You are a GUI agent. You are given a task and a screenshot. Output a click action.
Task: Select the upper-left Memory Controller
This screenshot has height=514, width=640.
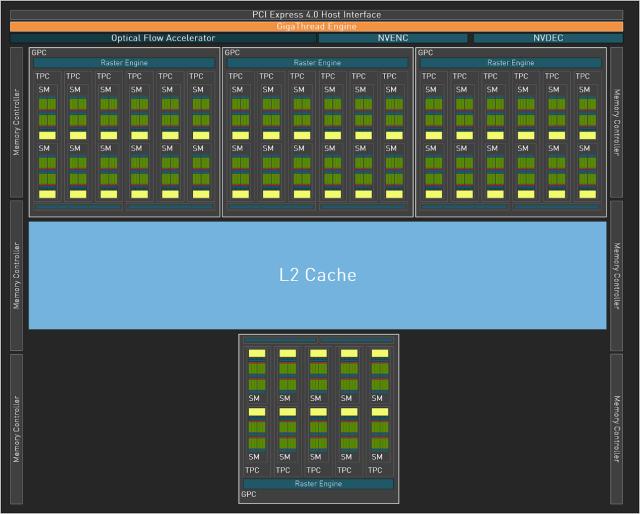coord(16,121)
